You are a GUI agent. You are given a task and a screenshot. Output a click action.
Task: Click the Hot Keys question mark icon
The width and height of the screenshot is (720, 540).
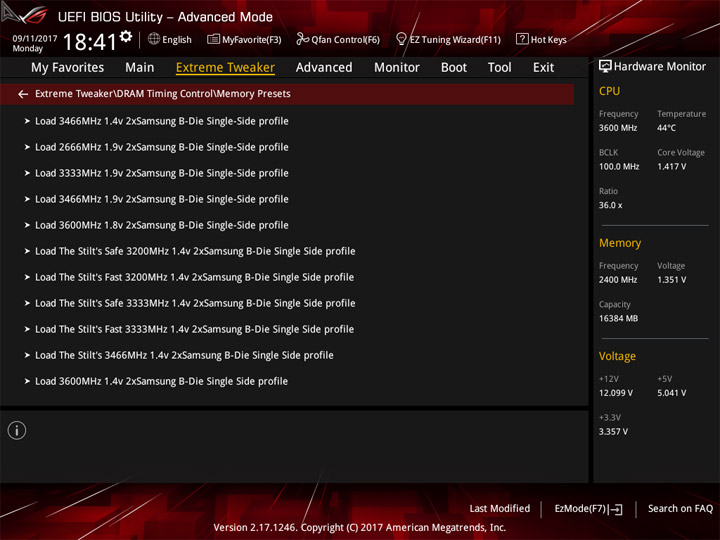(x=522, y=39)
